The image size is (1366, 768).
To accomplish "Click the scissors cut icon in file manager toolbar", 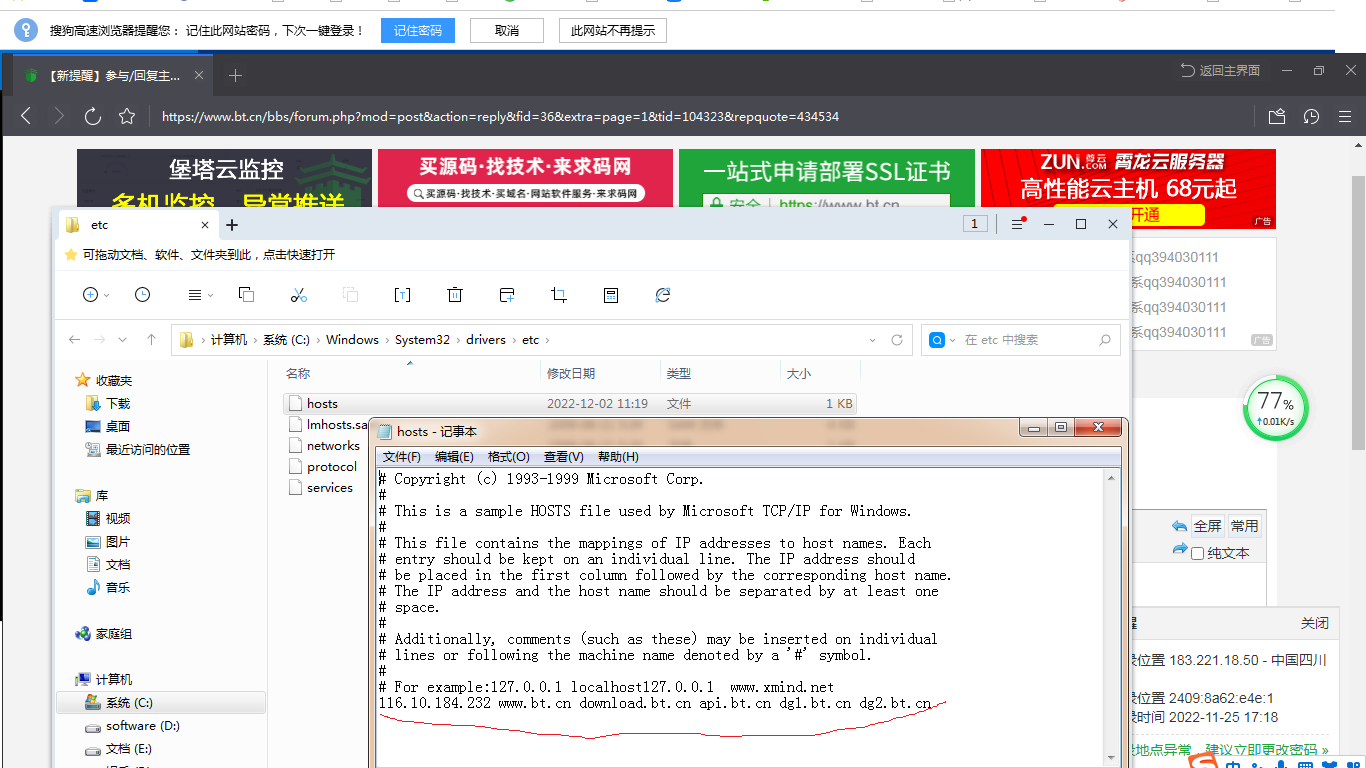I will [x=298, y=294].
